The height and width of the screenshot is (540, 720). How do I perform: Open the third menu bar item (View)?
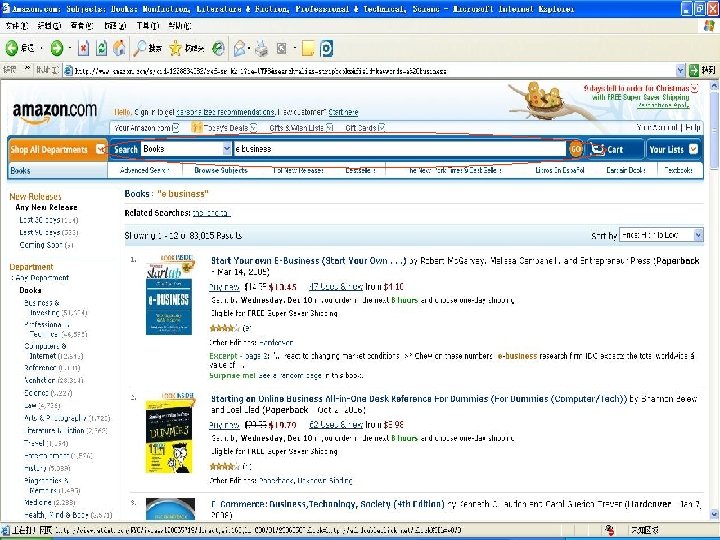coord(81,26)
